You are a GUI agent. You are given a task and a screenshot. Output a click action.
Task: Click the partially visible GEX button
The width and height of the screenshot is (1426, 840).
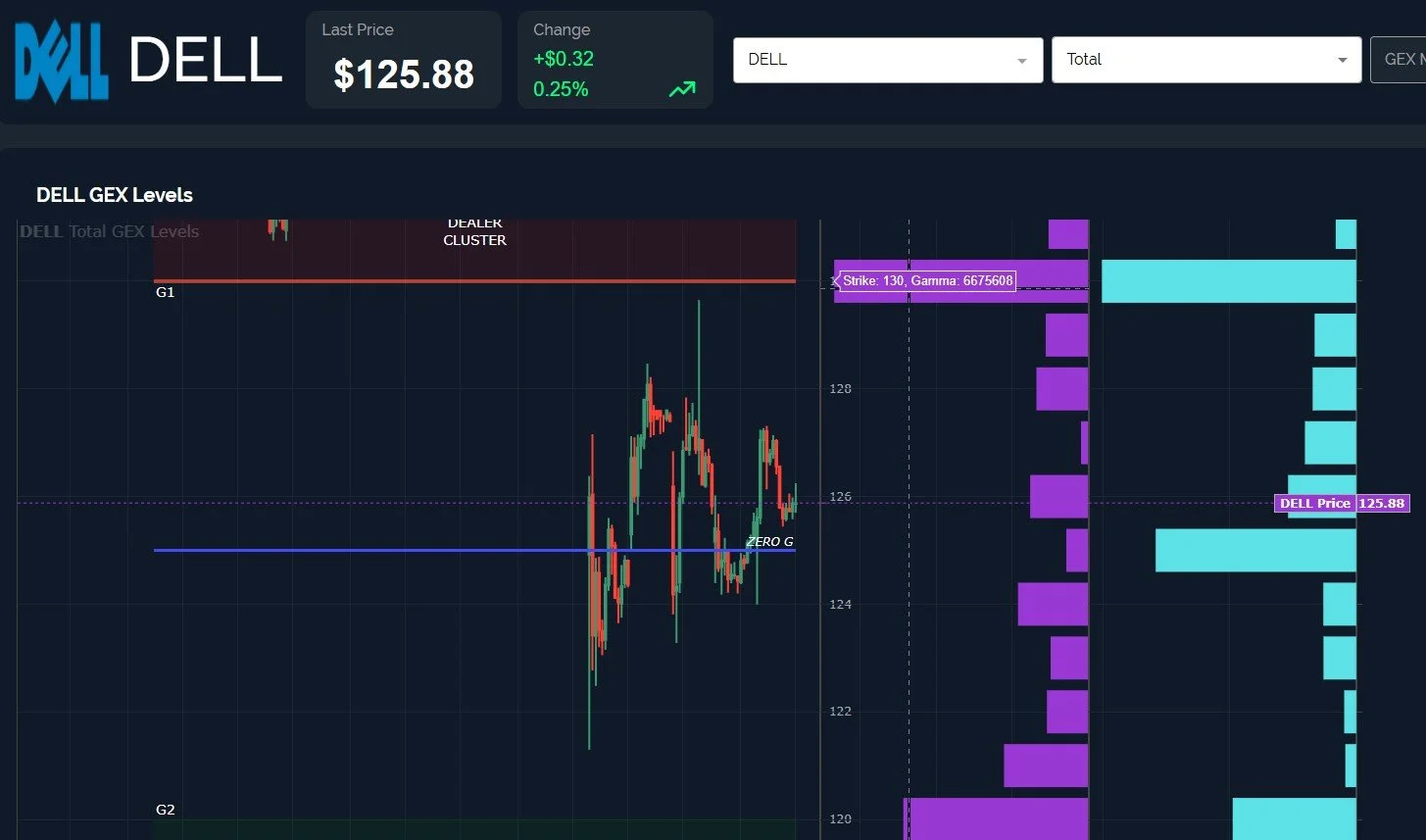1398,60
